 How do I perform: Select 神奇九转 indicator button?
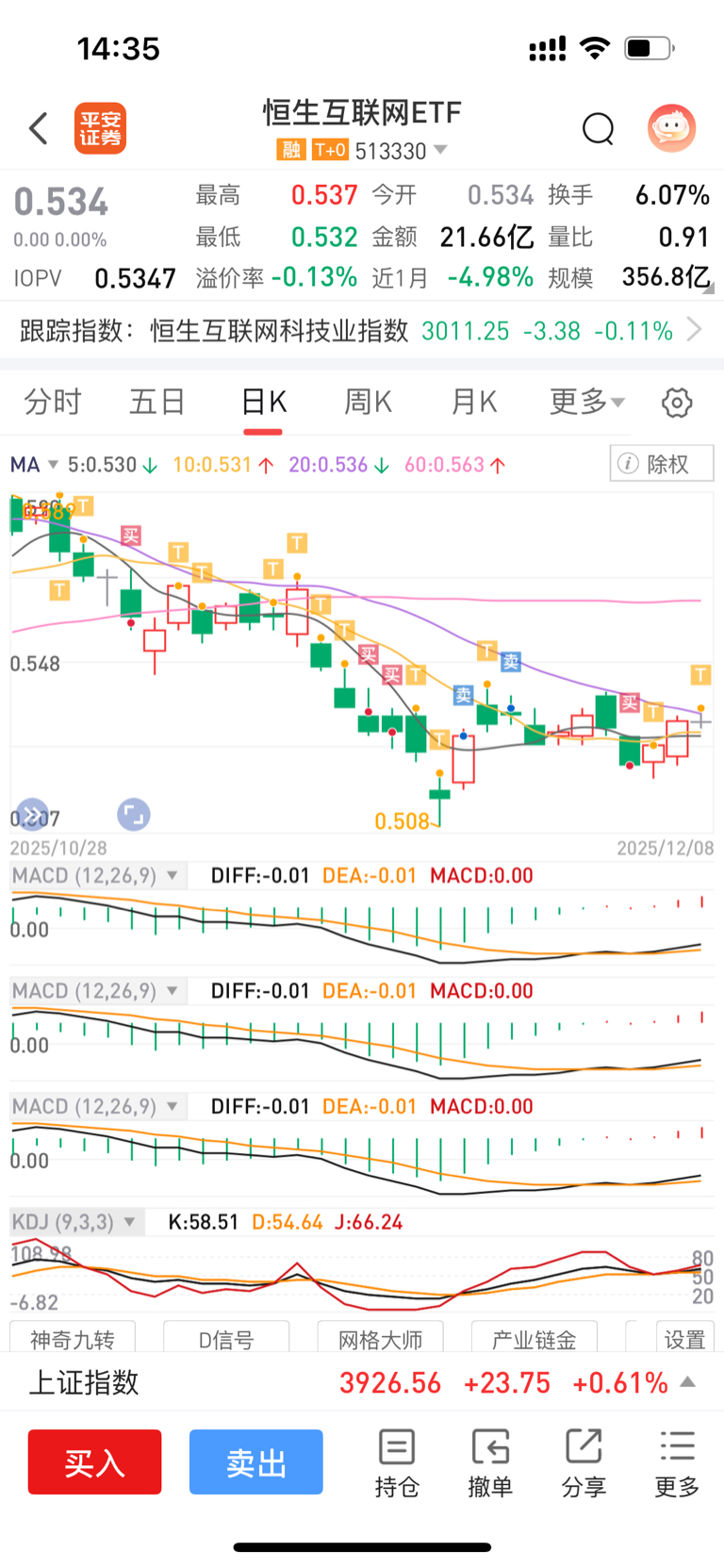(x=73, y=1338)
